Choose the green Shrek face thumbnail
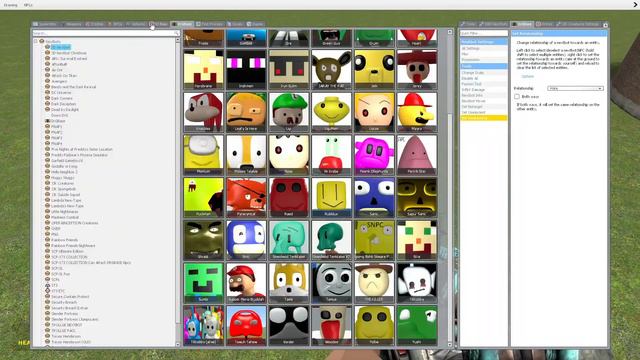Viewport: 640px width, 360px height. click(203, 240)
